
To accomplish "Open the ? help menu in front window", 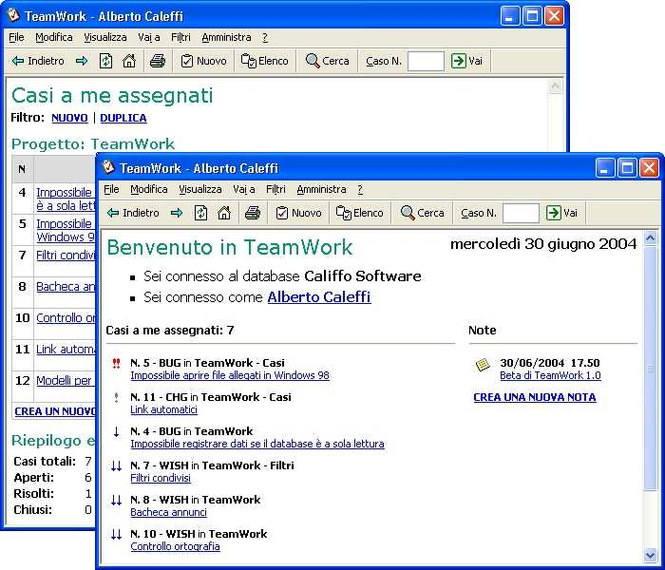I will 360,190.
